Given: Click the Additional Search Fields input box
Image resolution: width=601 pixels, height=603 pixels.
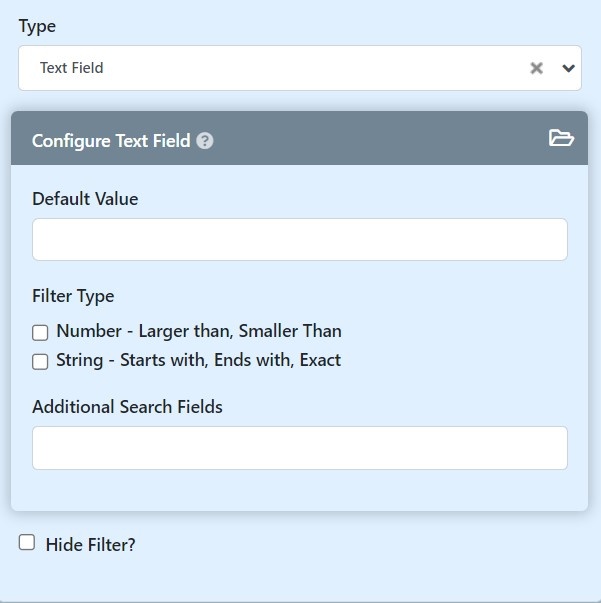Looking at the screenshot, I should pos(299,448).
